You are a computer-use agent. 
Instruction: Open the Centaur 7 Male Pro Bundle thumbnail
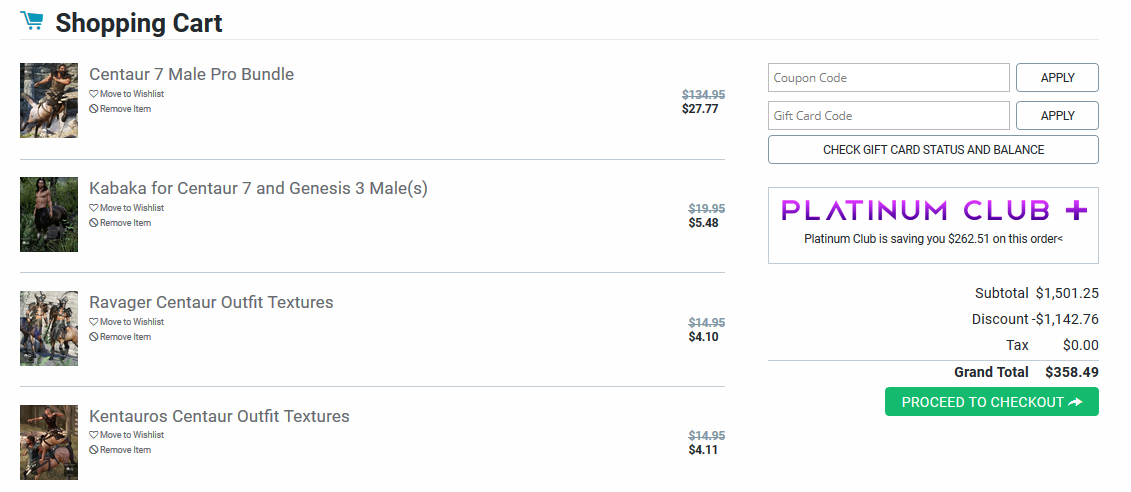(x=49, y=100)
